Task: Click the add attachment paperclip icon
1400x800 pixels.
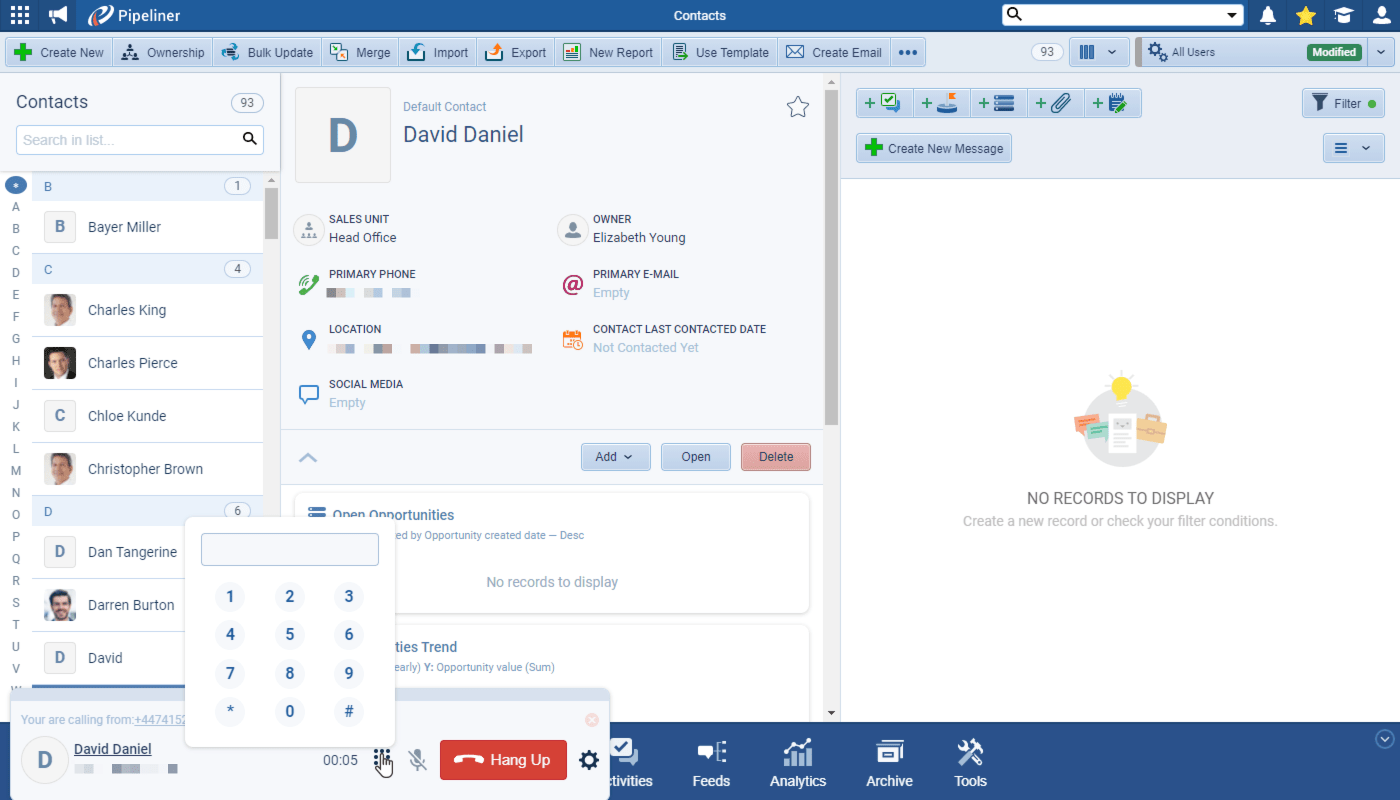Action: coord(1055,102)
